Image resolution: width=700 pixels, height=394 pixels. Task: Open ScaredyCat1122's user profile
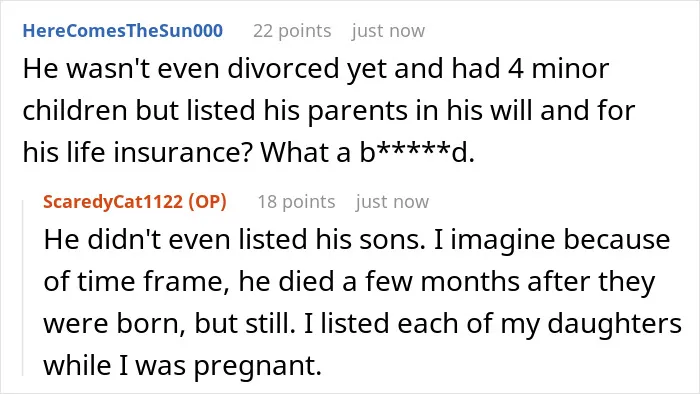coord(113,202)
